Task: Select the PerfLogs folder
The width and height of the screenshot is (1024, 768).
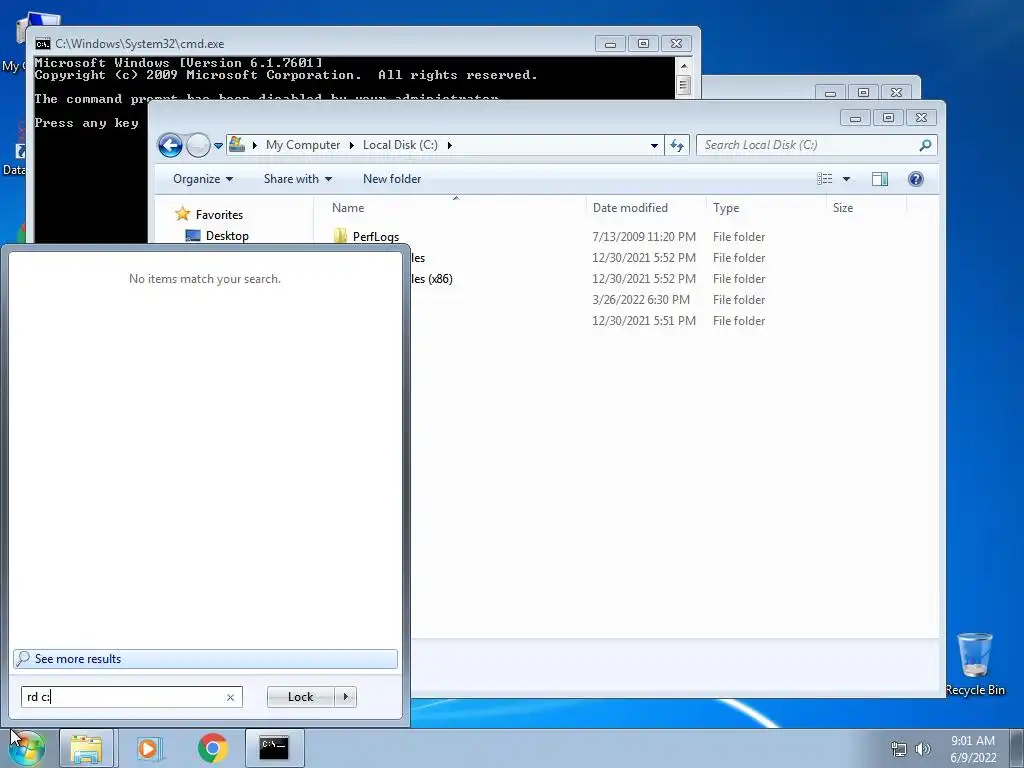Action: (x=376, y=236)
